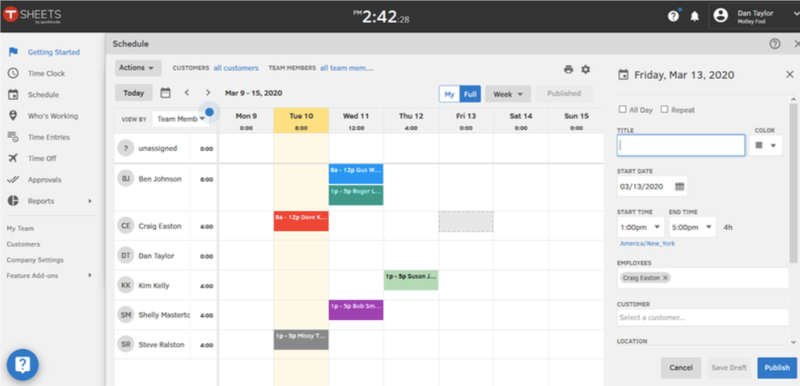Open the View By Team Members dropdown

[181, 119]
